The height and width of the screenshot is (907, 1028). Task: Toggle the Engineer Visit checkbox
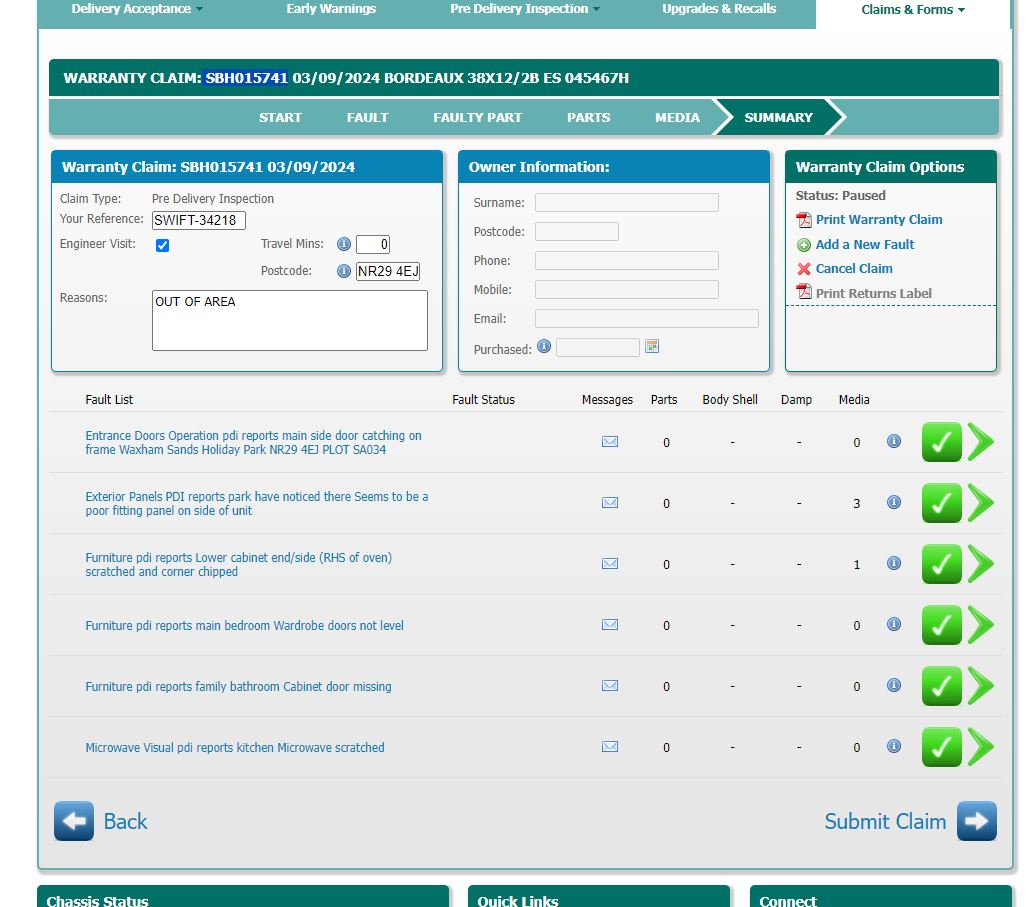click(163, 245)
